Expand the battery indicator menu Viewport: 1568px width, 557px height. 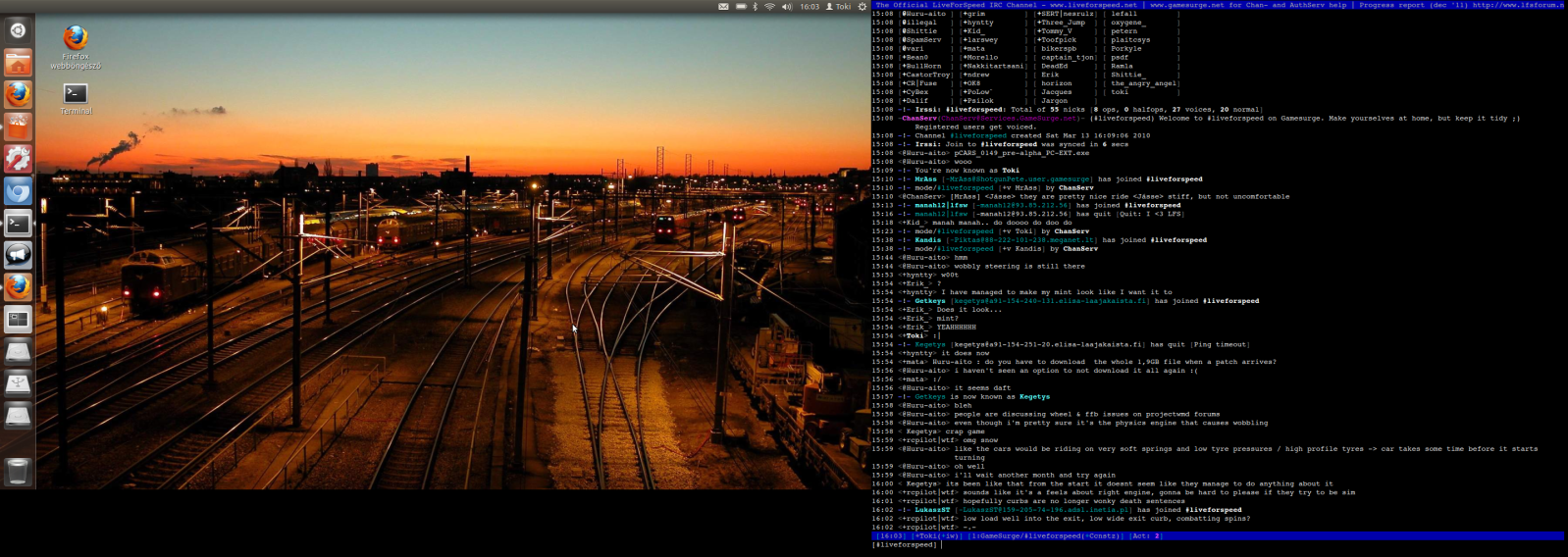741,7
